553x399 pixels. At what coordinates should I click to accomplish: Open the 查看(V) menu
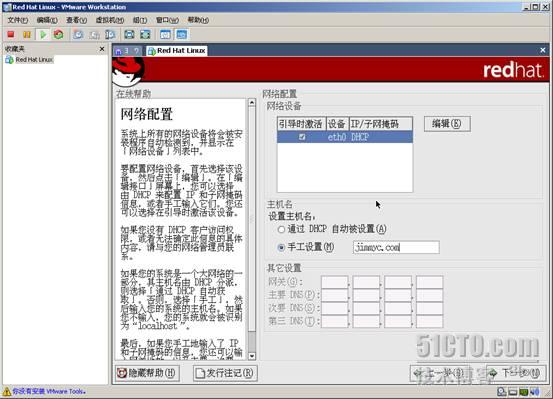click(x=77, y=20)
